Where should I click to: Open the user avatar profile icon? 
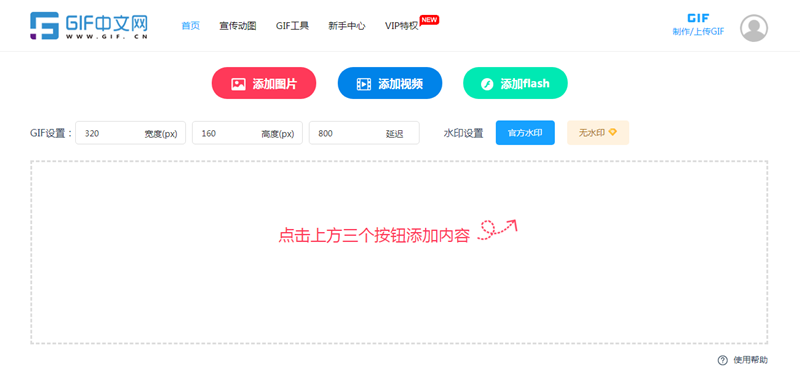point(754,28)
